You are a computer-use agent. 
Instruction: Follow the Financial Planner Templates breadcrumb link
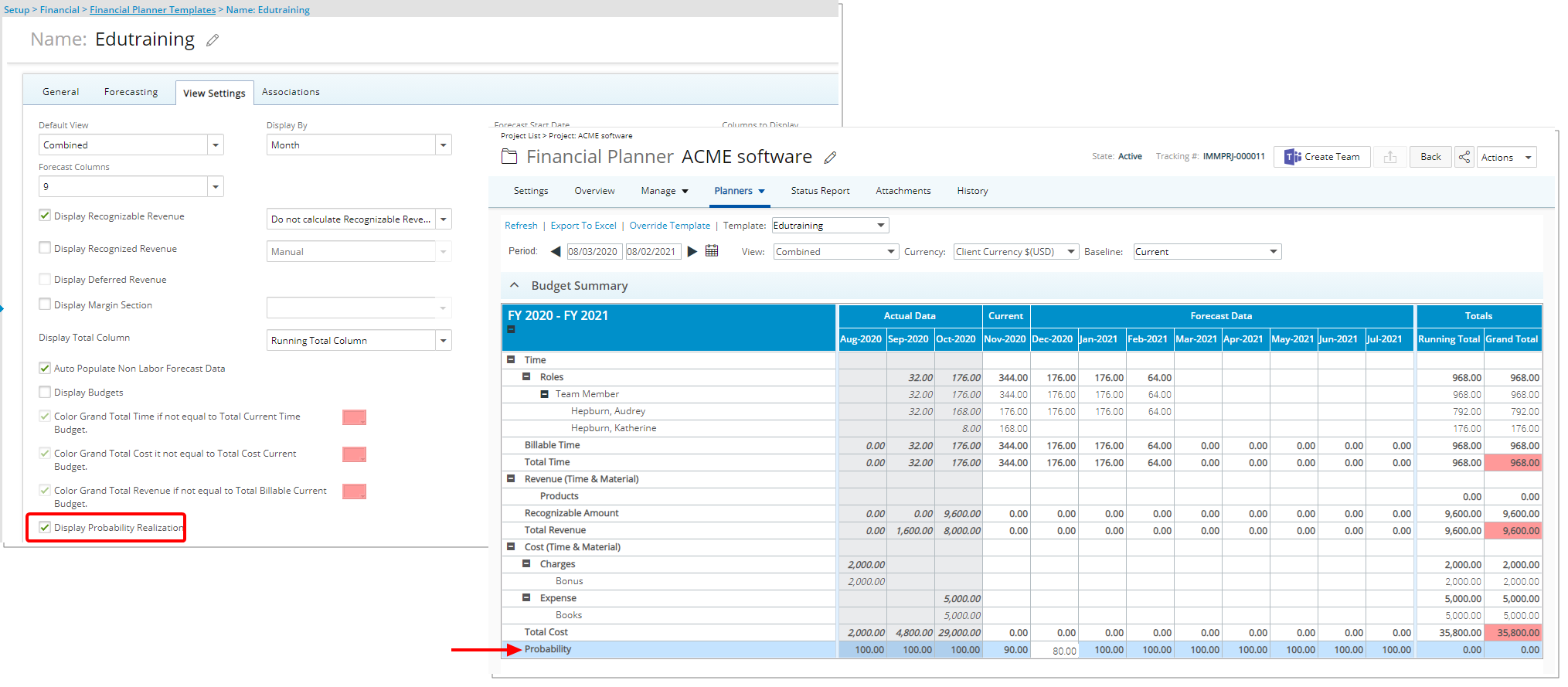[152, 10]
